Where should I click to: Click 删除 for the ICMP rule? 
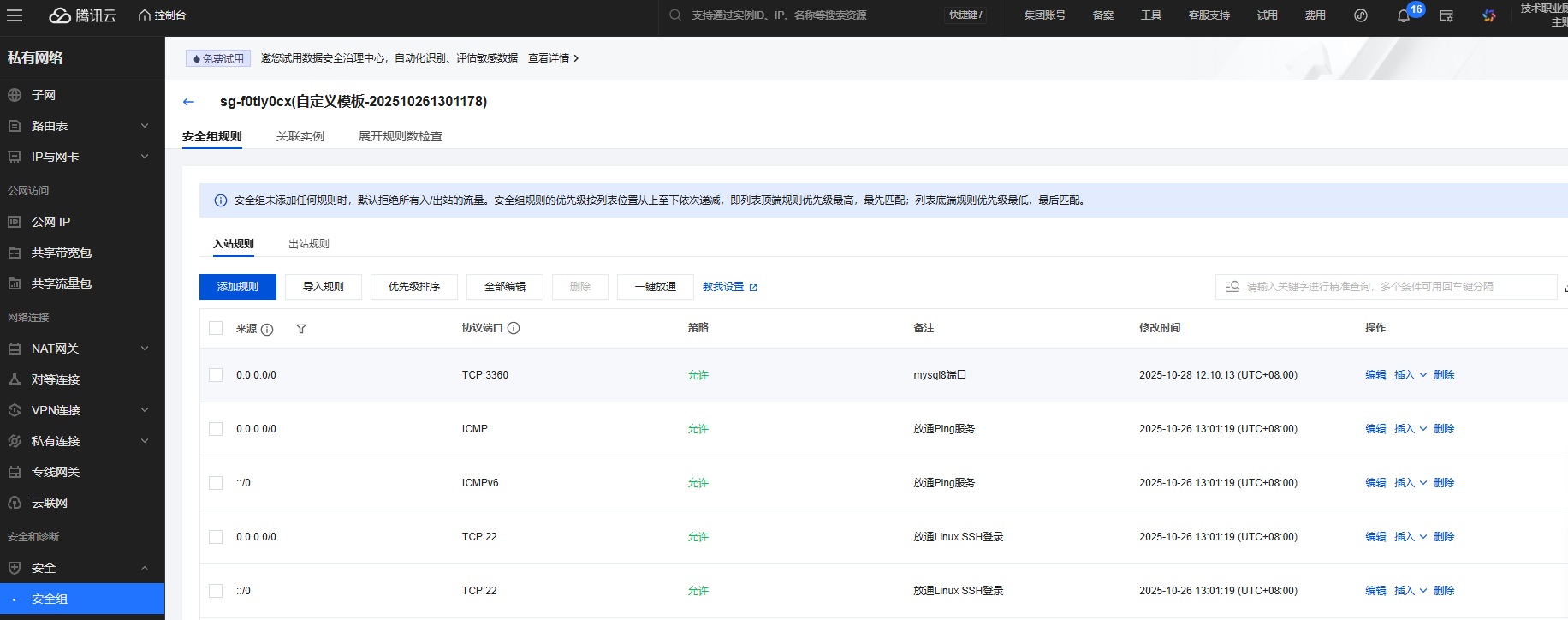coord(1444,429)
